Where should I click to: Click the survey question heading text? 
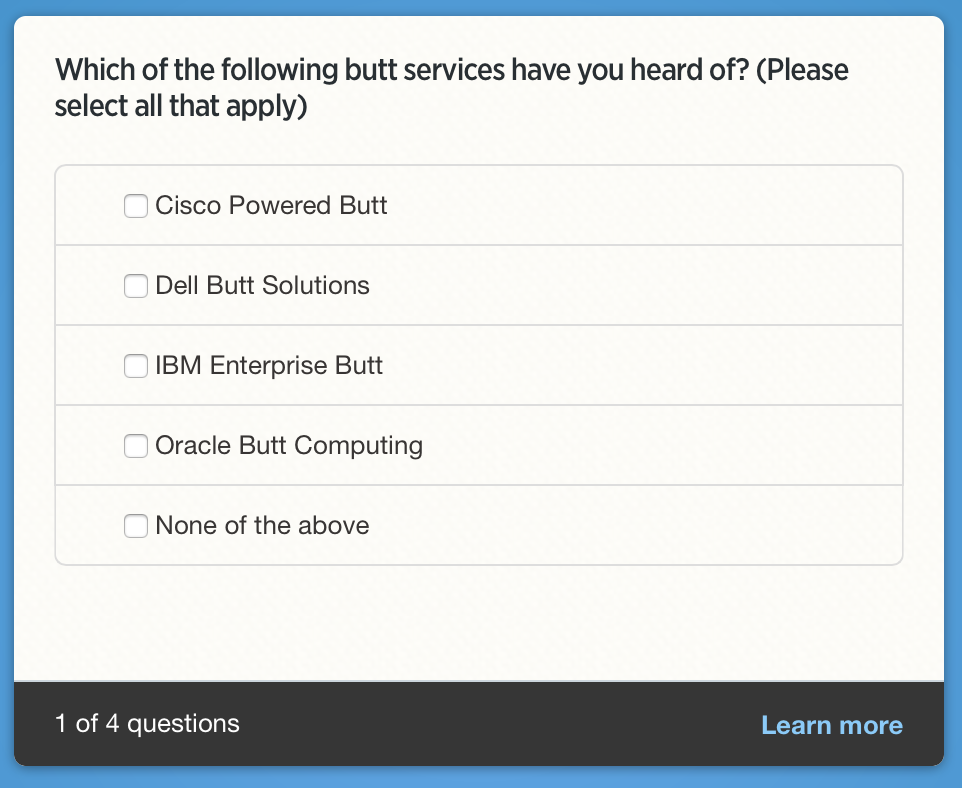(451, 87)
